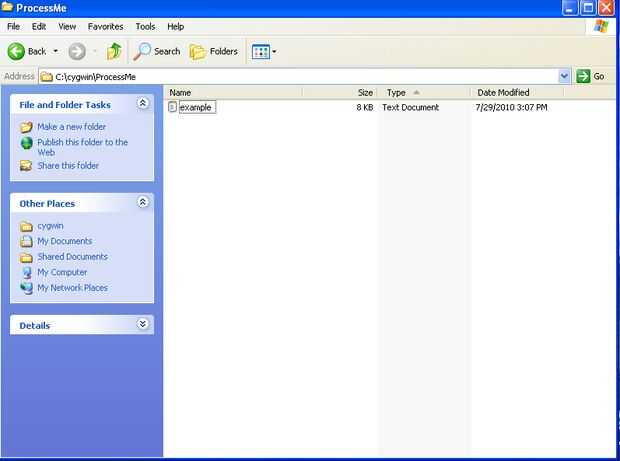Screen dimensions: 620x461
Task: Click the Up one level folder icon
Action: pos(114,51)
